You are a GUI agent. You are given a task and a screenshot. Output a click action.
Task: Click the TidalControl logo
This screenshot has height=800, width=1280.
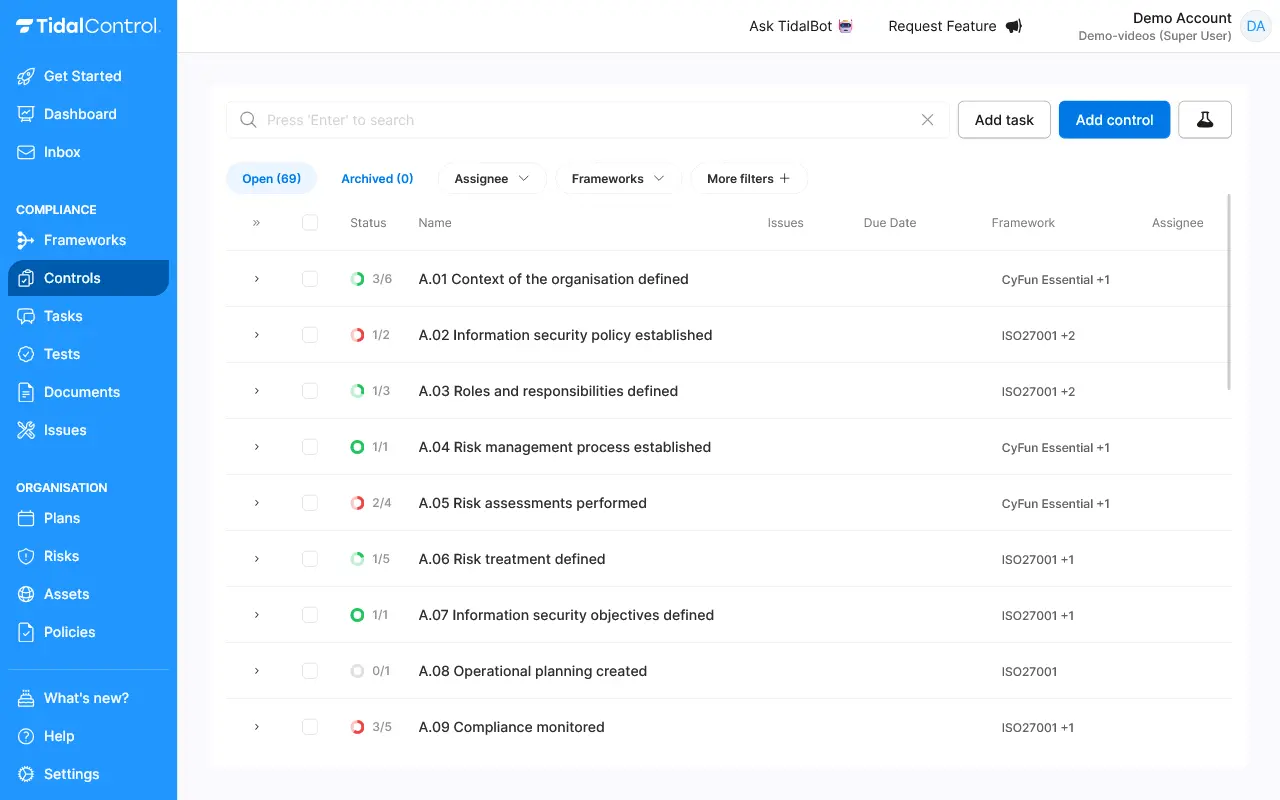pyautogui.click(x=88, y=26)
